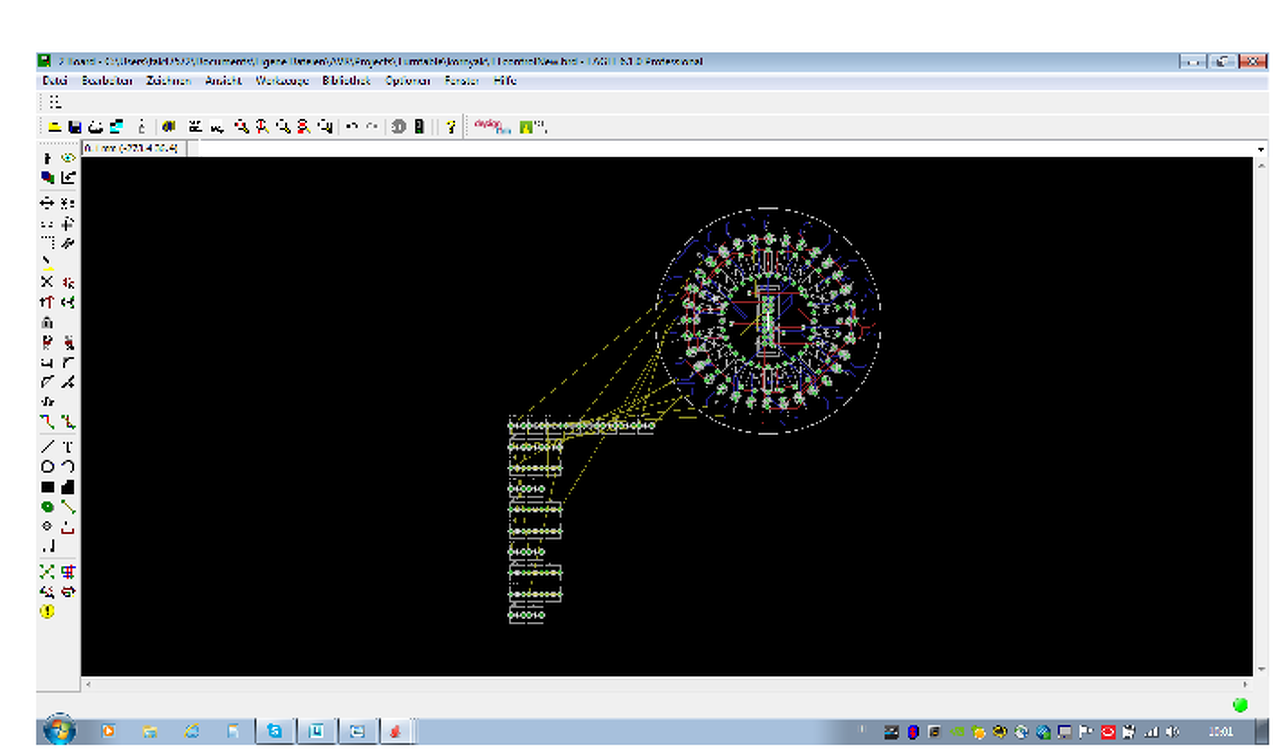The image size is (1280, 754).
Task: Run the DRC check
Action: (x=68, y=592)
